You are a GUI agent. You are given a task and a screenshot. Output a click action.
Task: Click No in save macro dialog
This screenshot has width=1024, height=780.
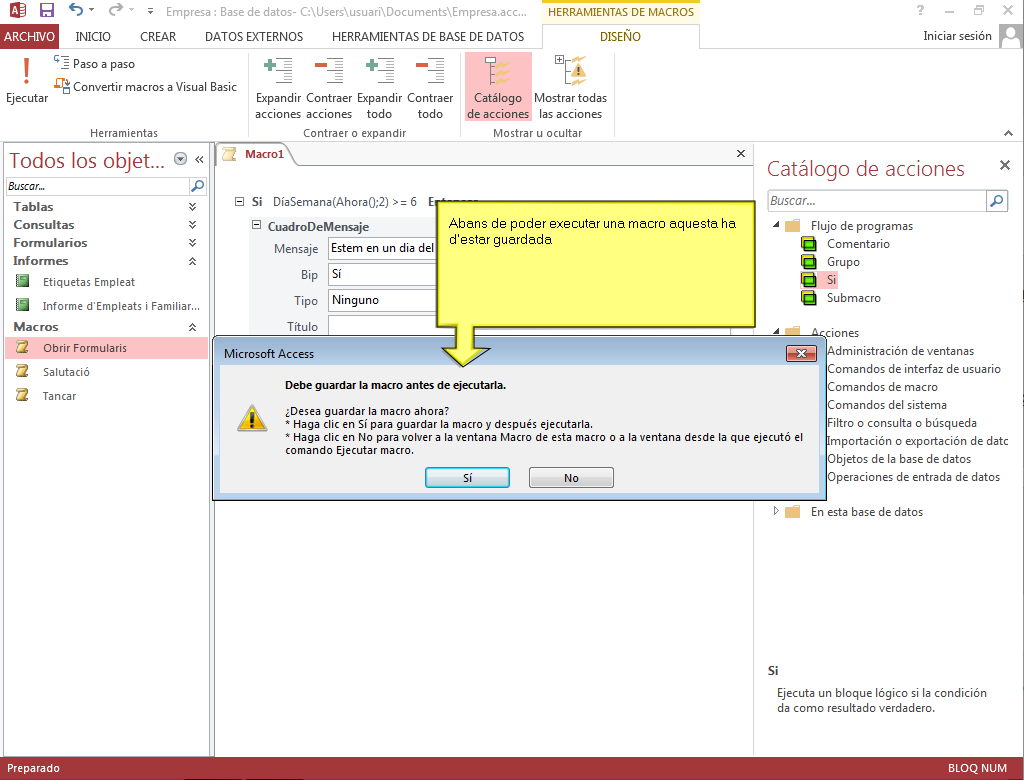click(571, 478)
